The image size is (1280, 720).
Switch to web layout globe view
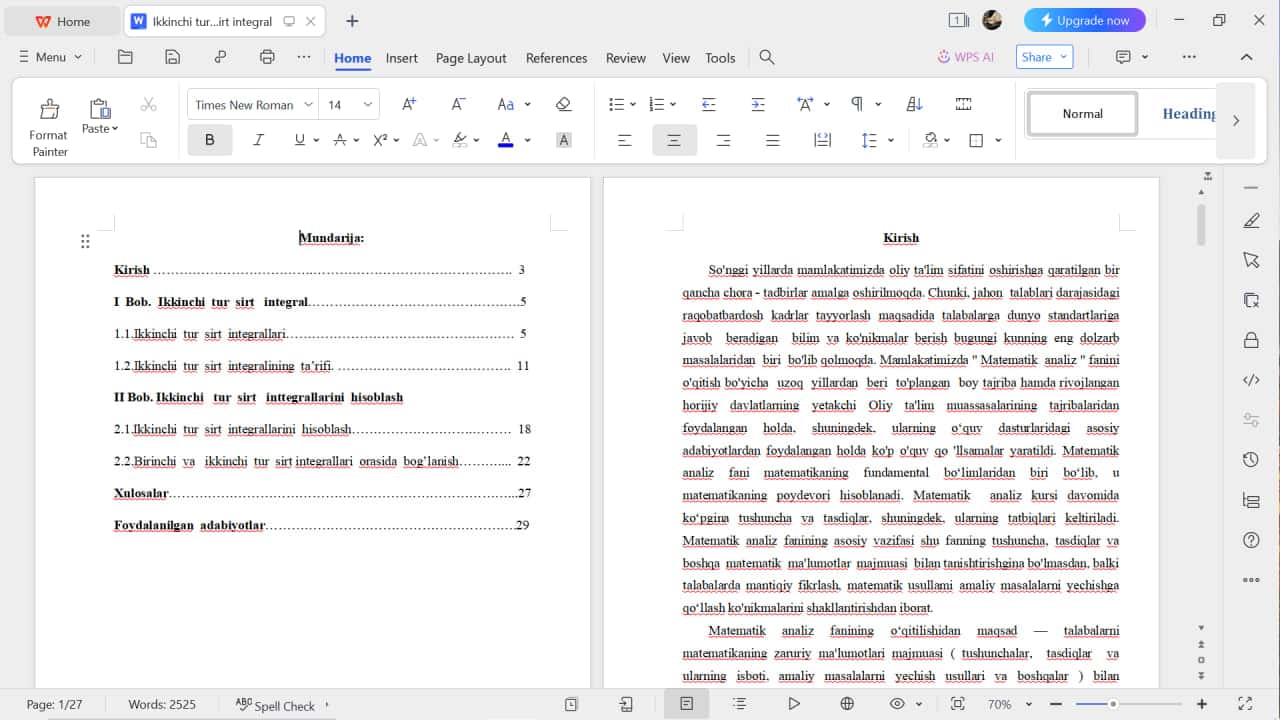click(847, 704)
